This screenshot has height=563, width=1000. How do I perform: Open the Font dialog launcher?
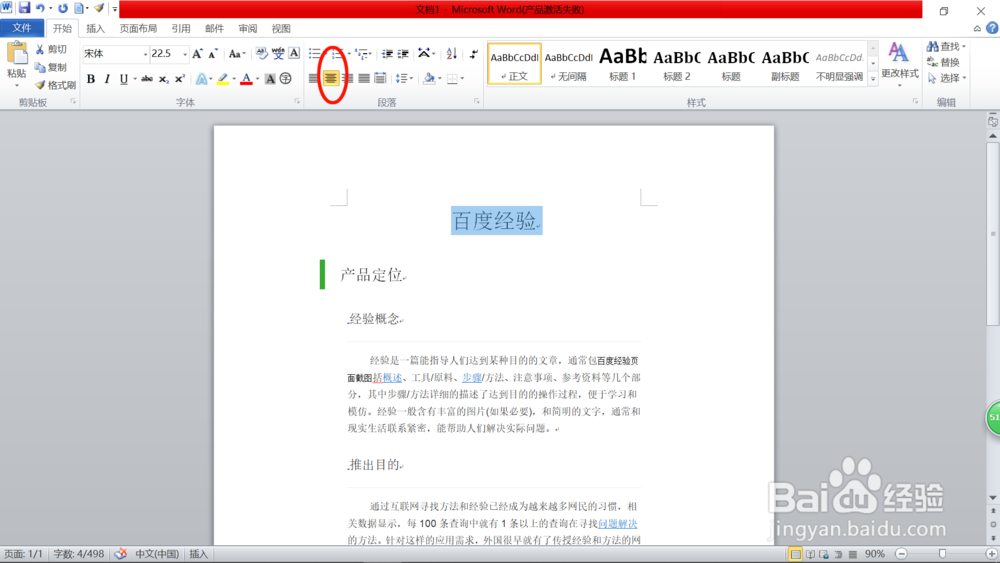point(297,101)
